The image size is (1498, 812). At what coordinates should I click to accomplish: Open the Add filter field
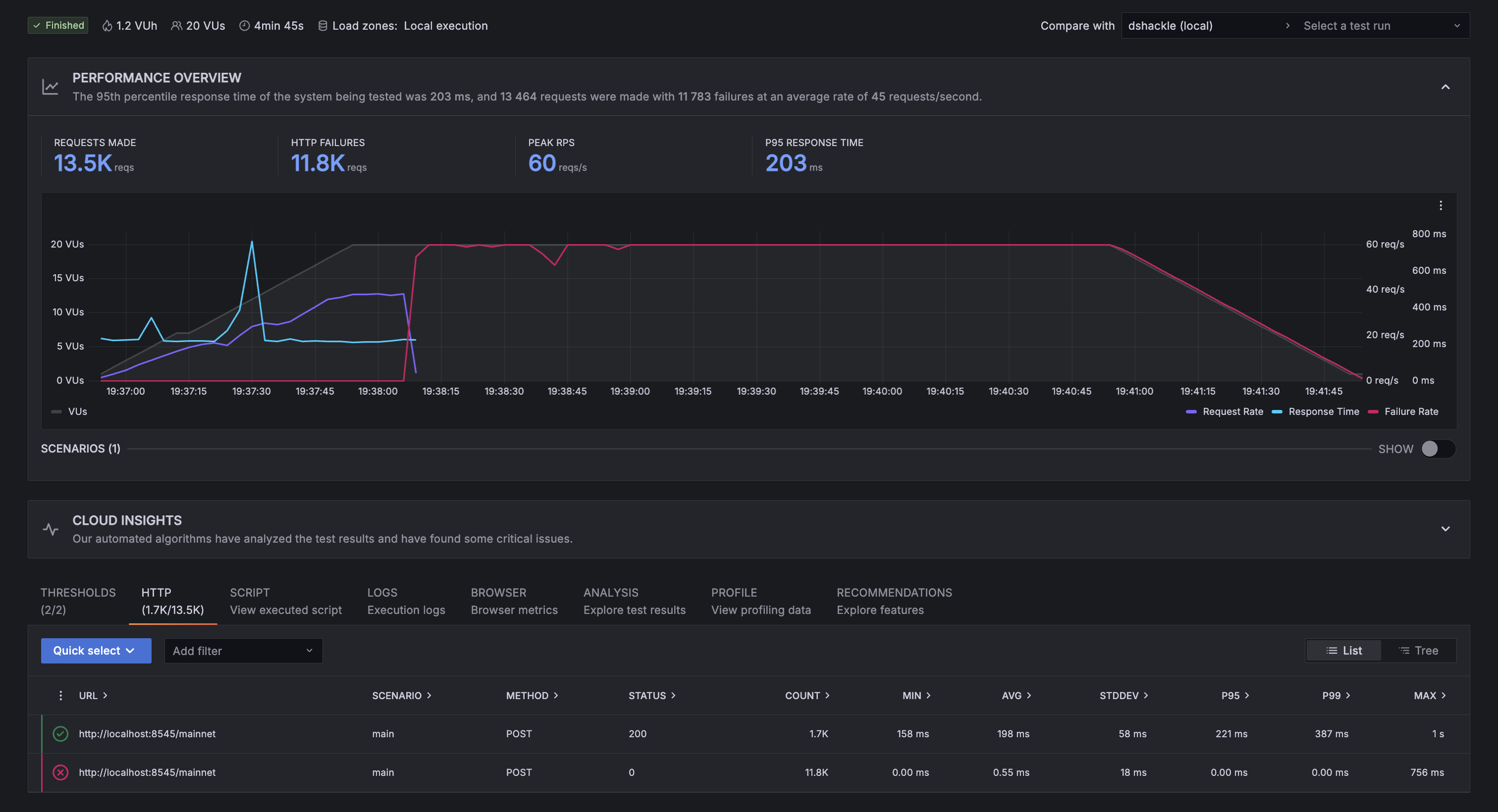(243, 651)
